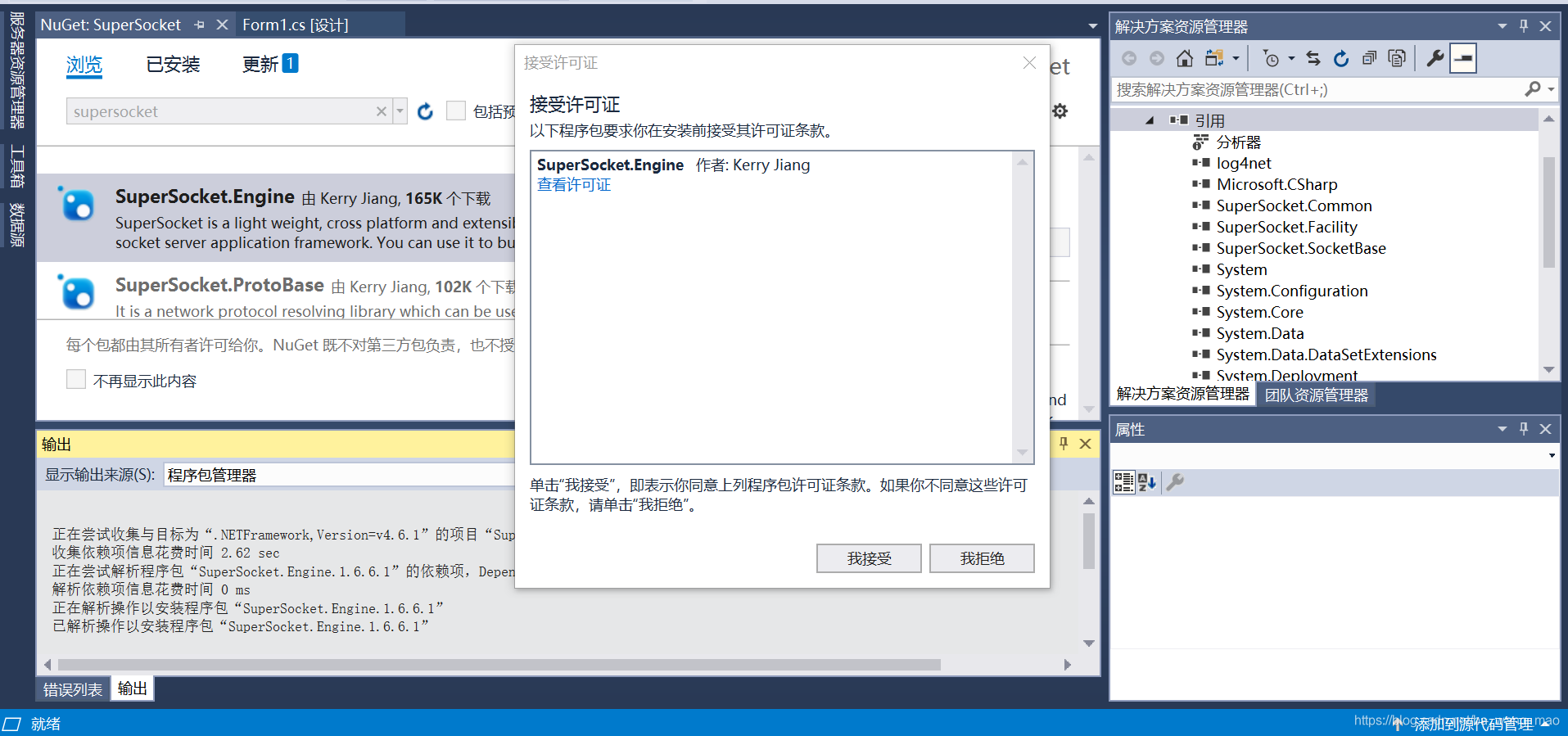The height and width of the screenshot is (736, 1568).
Task: Open the 工具箱 toolbox side tab
Action: coord(17,167)
